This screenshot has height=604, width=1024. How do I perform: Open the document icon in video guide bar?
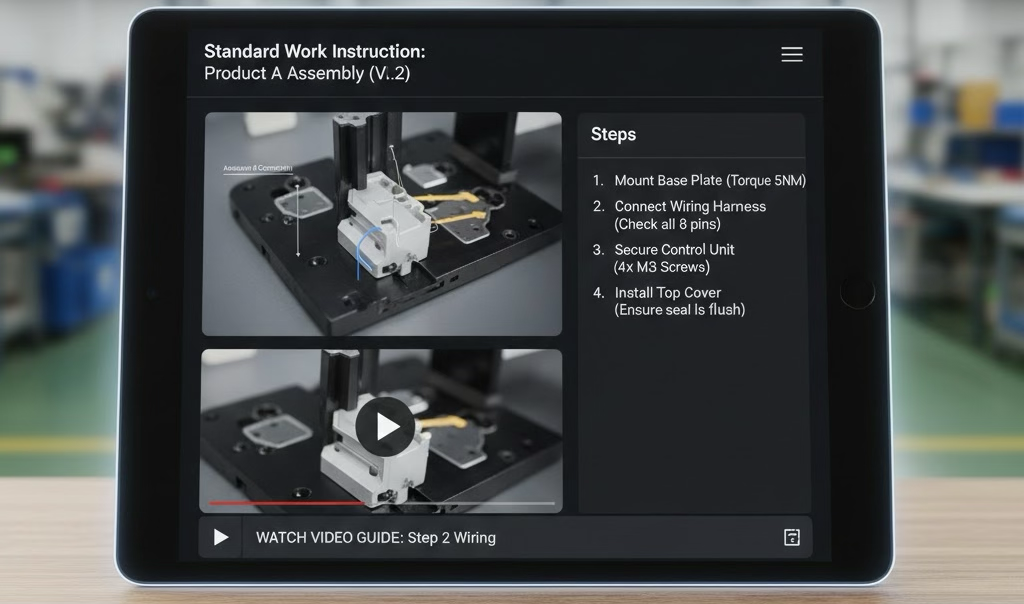tap(792, 537)
